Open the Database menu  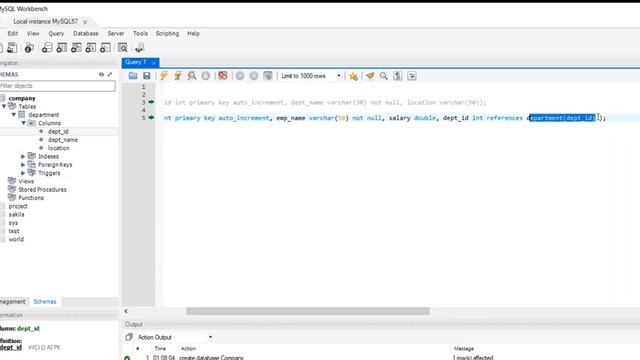point(86,33)
